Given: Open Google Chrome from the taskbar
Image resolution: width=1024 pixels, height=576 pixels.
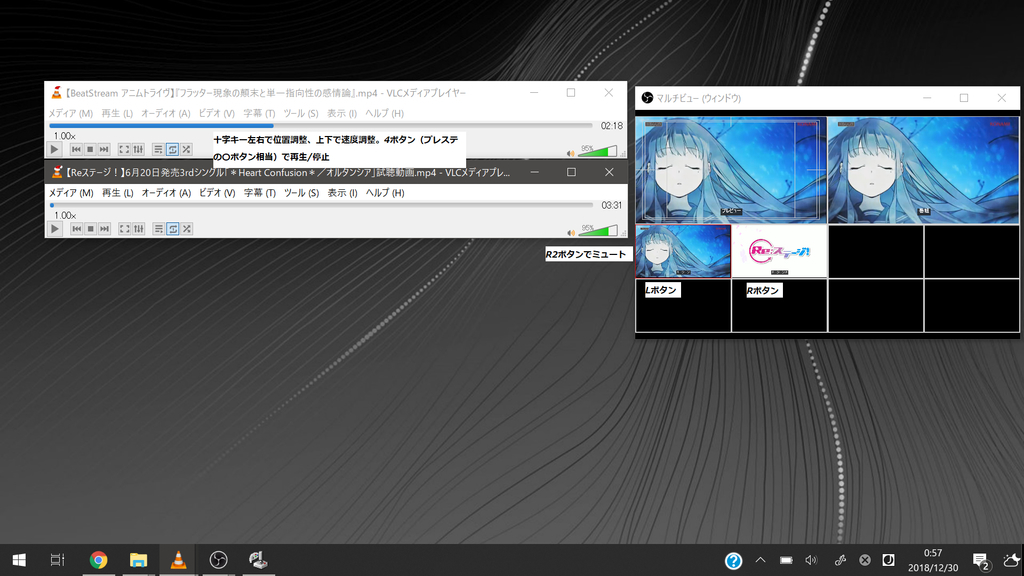Looking at the screenshot, I should coord(99,560).
